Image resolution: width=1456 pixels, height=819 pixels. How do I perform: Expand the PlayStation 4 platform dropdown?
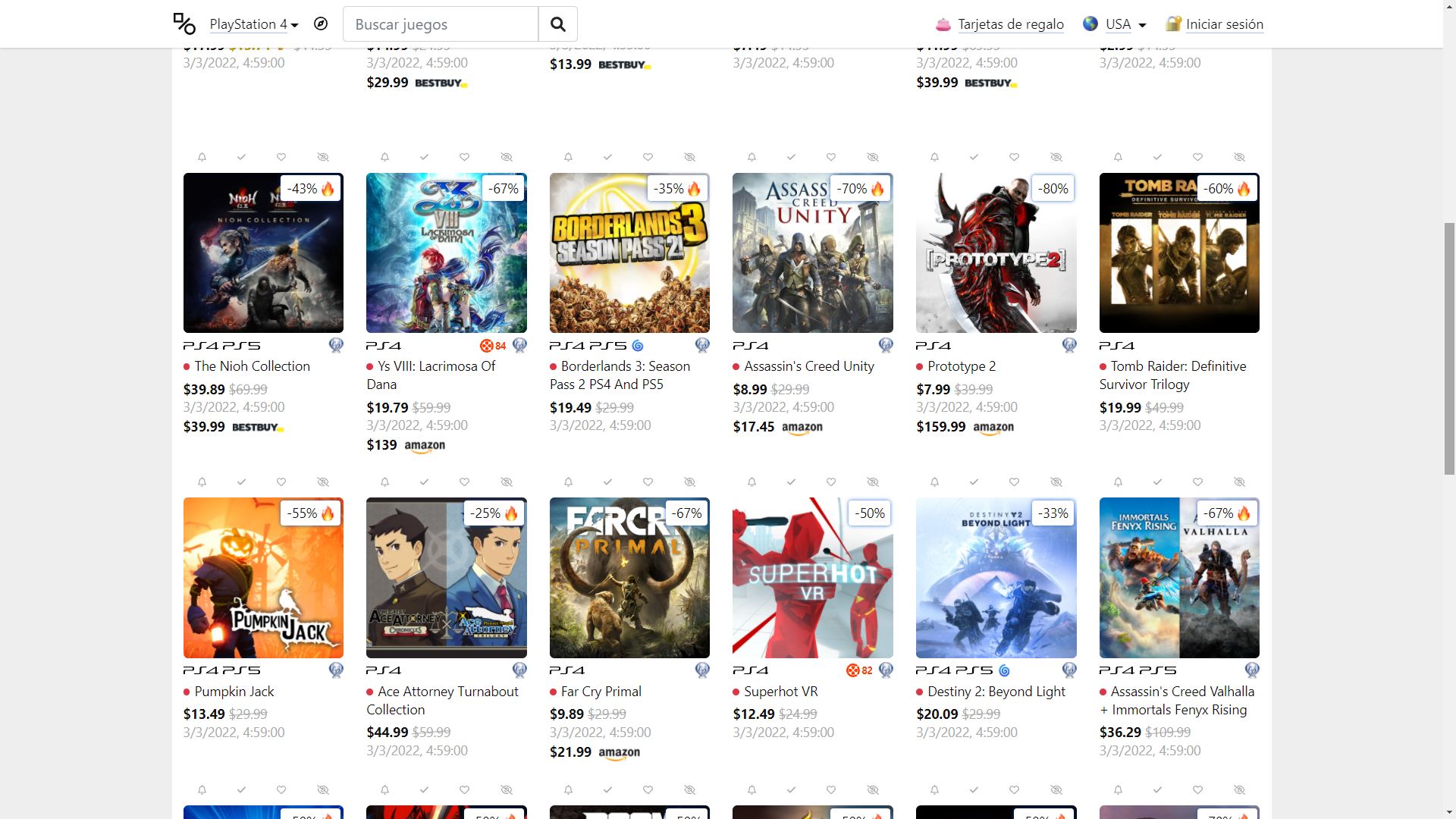pos(254,24)
